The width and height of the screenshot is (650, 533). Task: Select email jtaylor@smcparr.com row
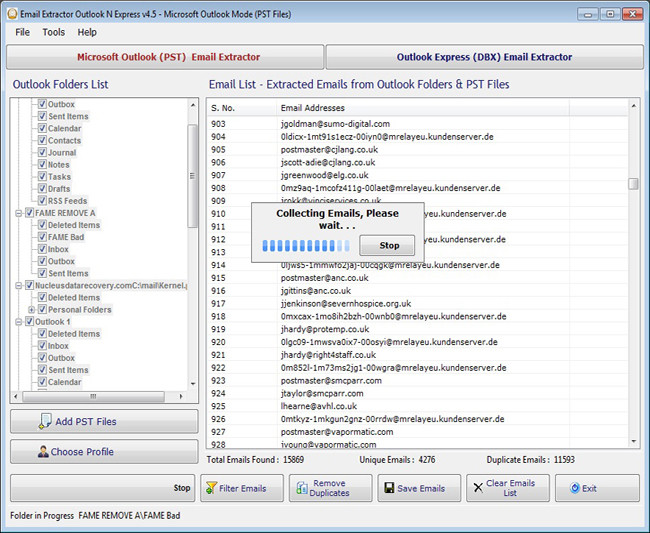(x=417, y=393)
